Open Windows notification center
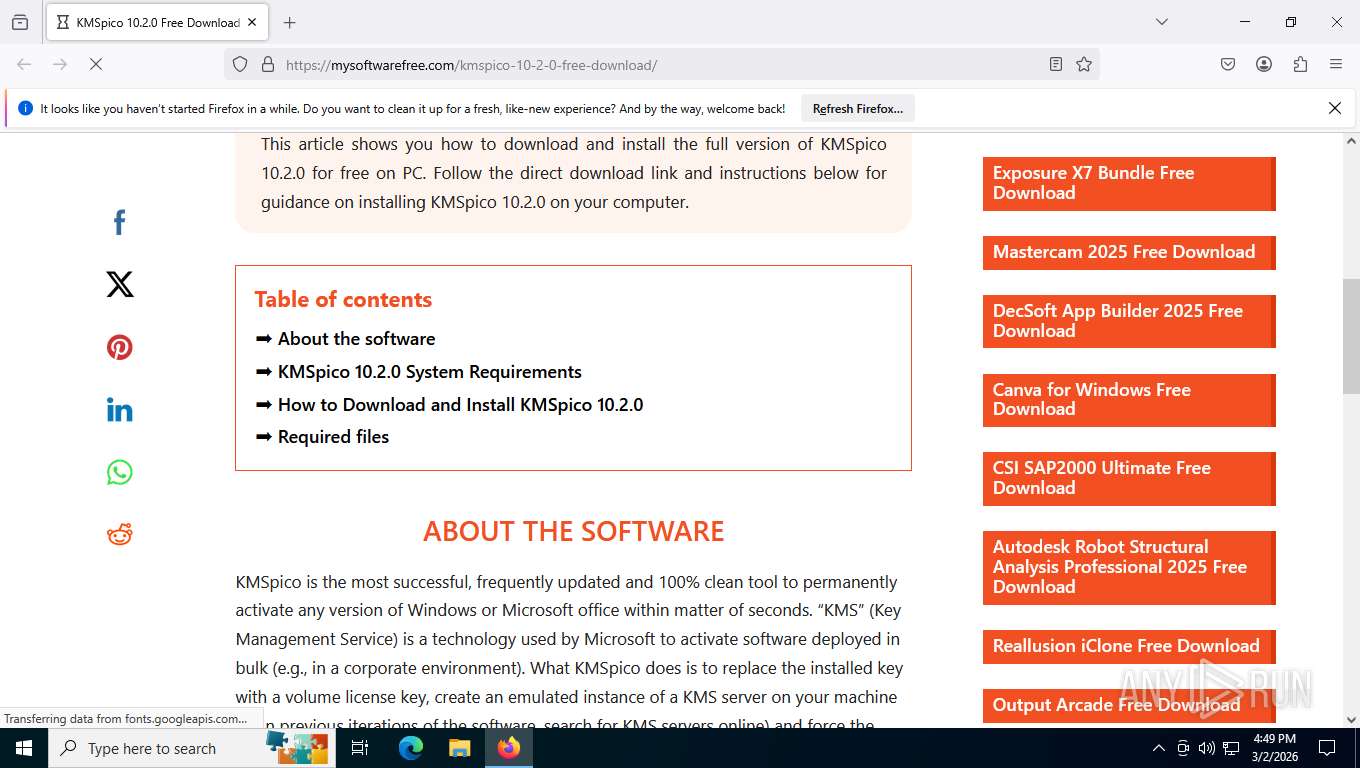The height and width of the screenshot is (768, 1360). [1327, 748]
